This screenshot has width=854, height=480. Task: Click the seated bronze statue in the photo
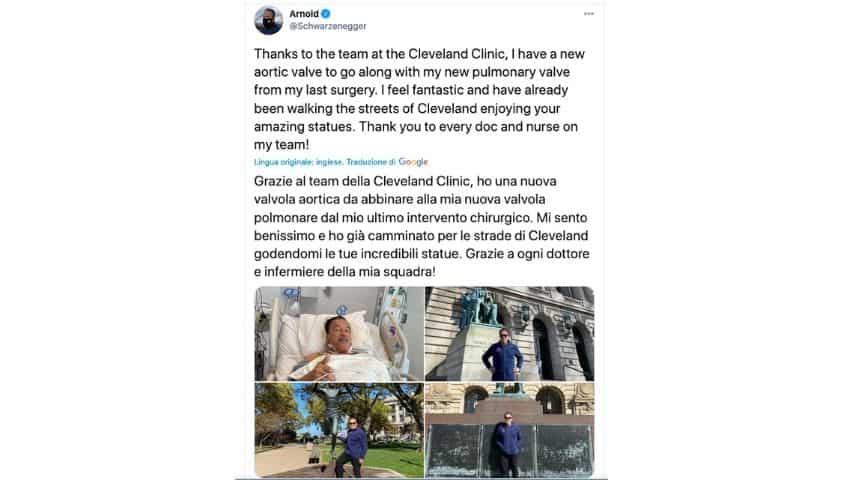479,306
